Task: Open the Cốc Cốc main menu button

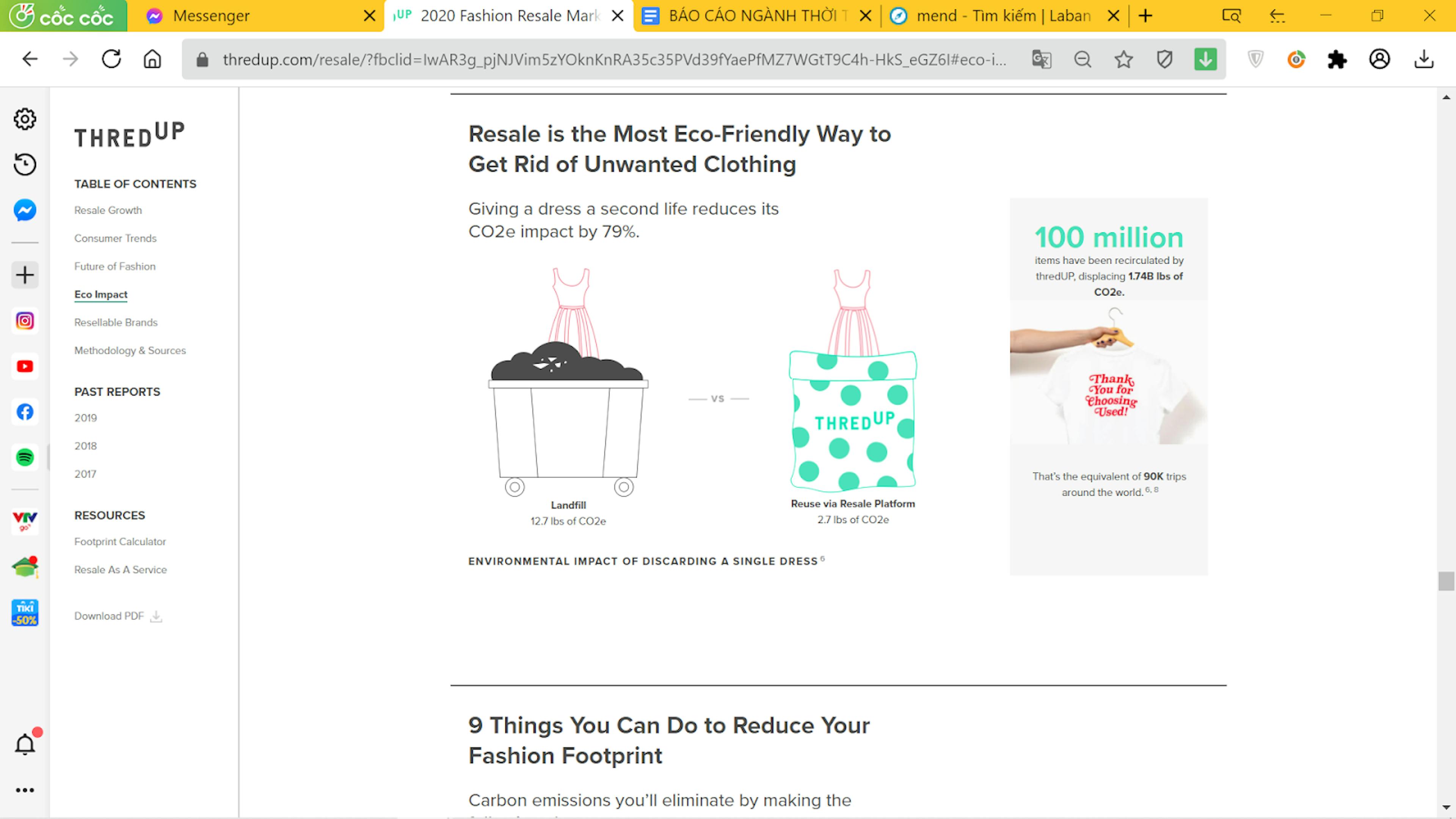Action: (63, 16)
